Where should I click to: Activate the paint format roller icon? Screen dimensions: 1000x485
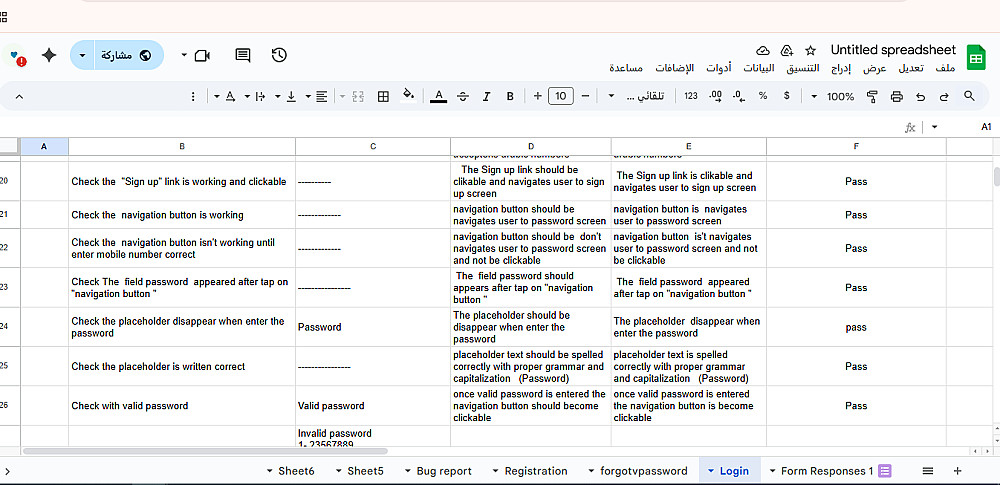(x=872, y=96)
